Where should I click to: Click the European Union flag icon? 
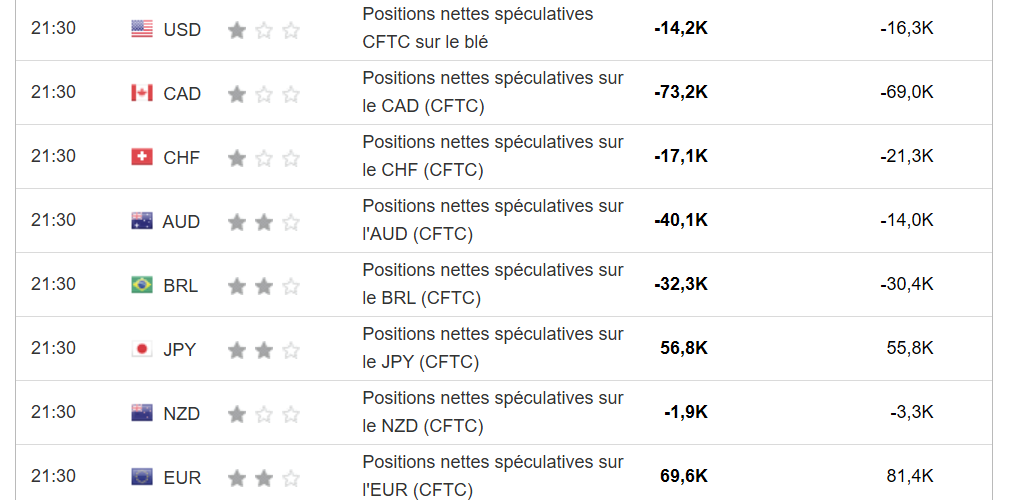(x=142, y=477)
